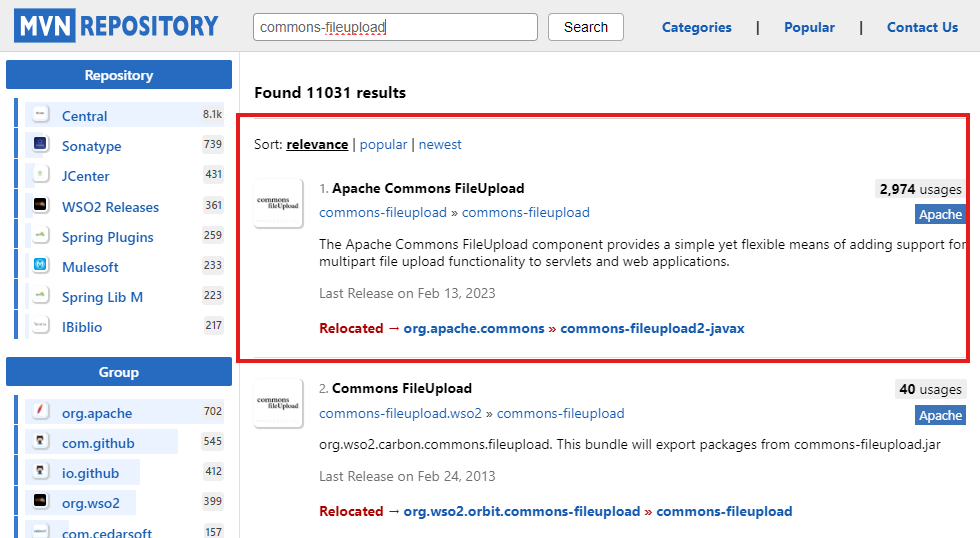Click Apache license tag on first result
This screenshot has width=980, height=538.
pos(940,214)
